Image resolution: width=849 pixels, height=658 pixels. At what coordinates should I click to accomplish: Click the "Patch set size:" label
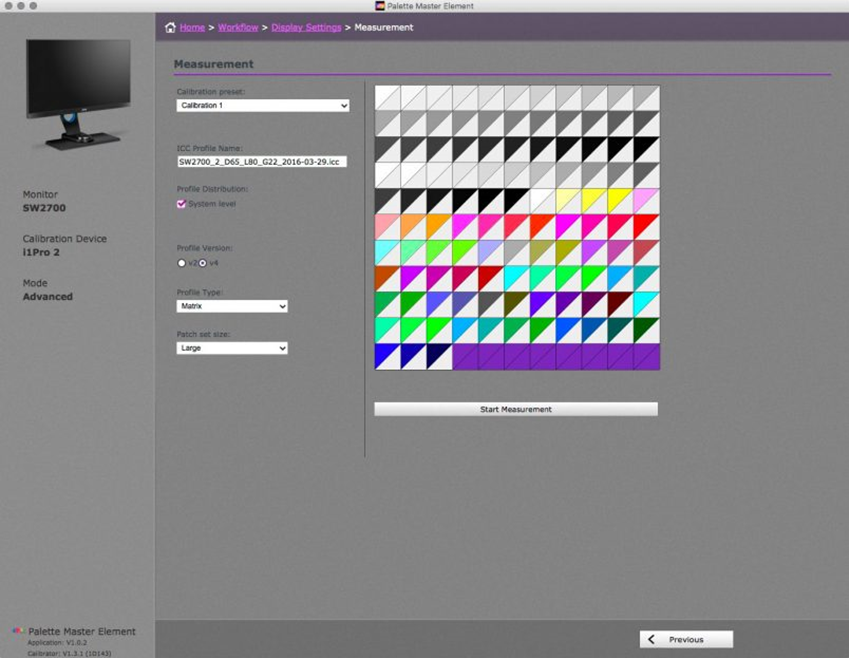tap(204, 334)
